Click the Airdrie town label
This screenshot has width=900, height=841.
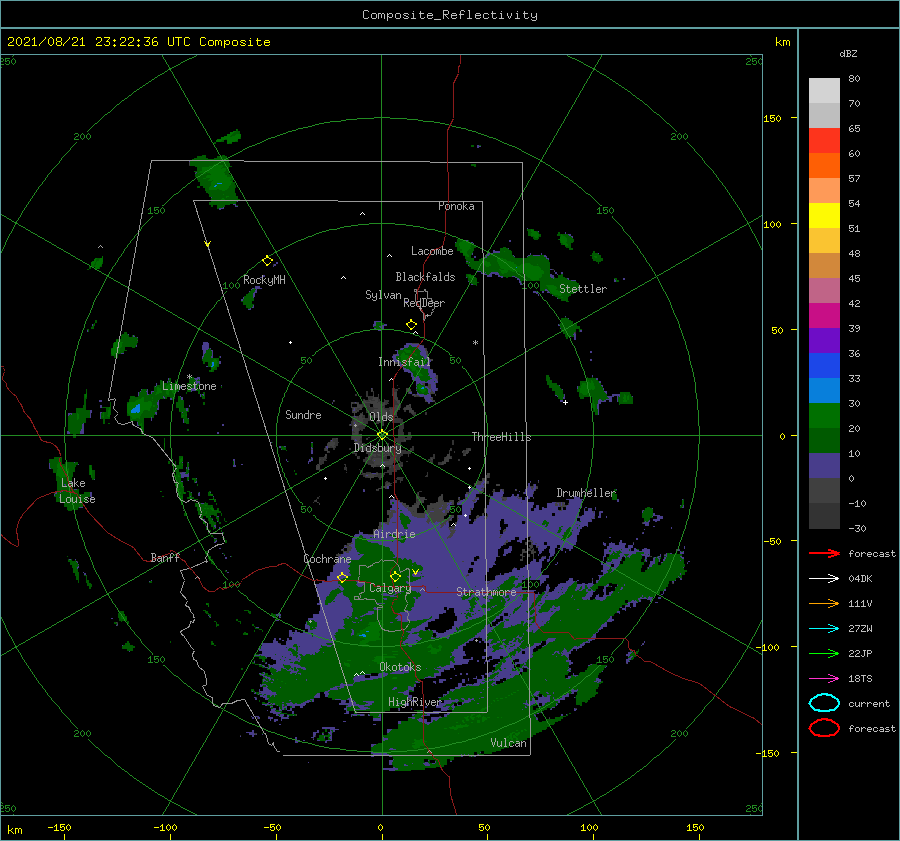point(394,534)
